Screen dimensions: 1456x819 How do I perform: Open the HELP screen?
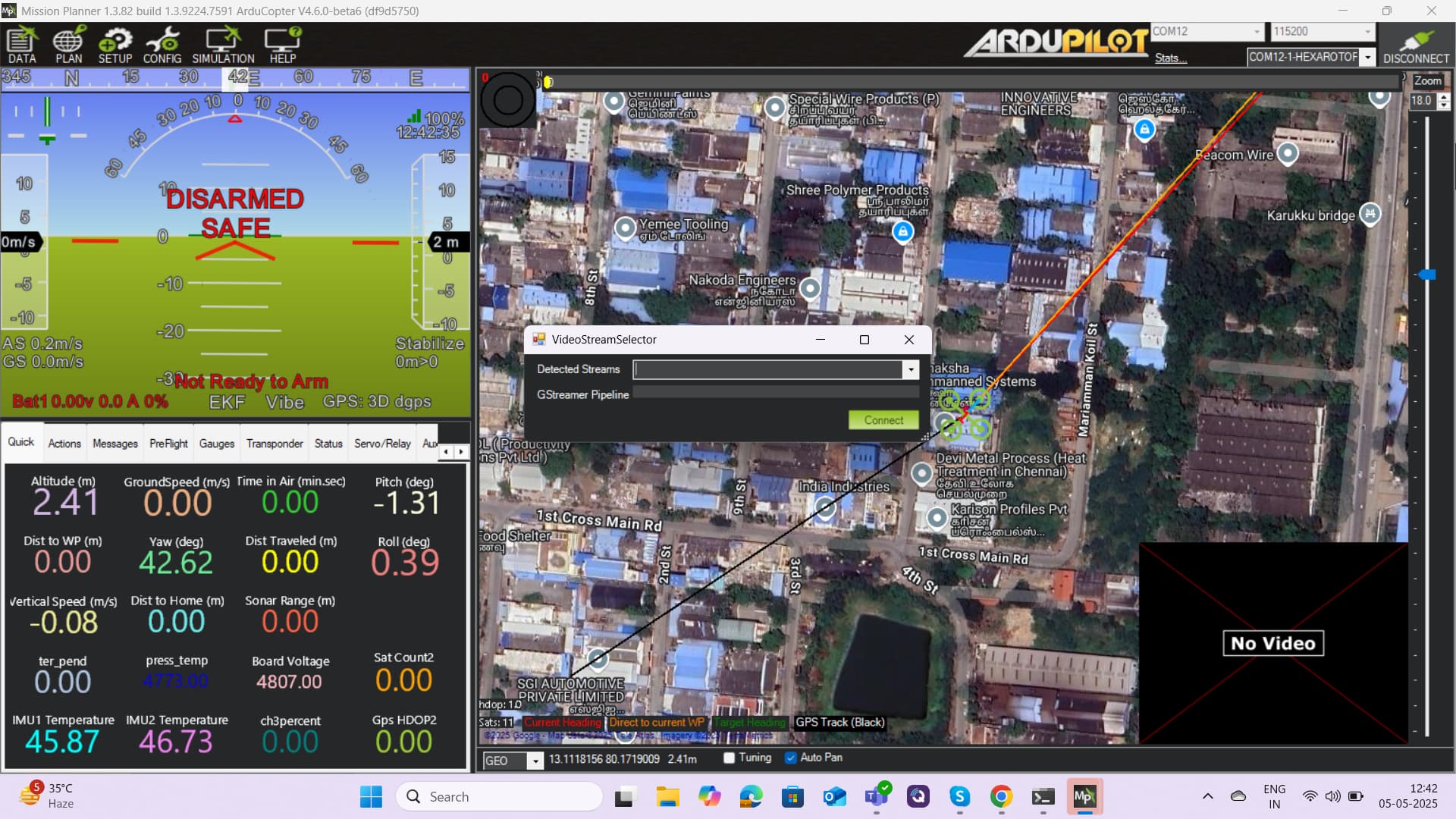click(283, 45)
